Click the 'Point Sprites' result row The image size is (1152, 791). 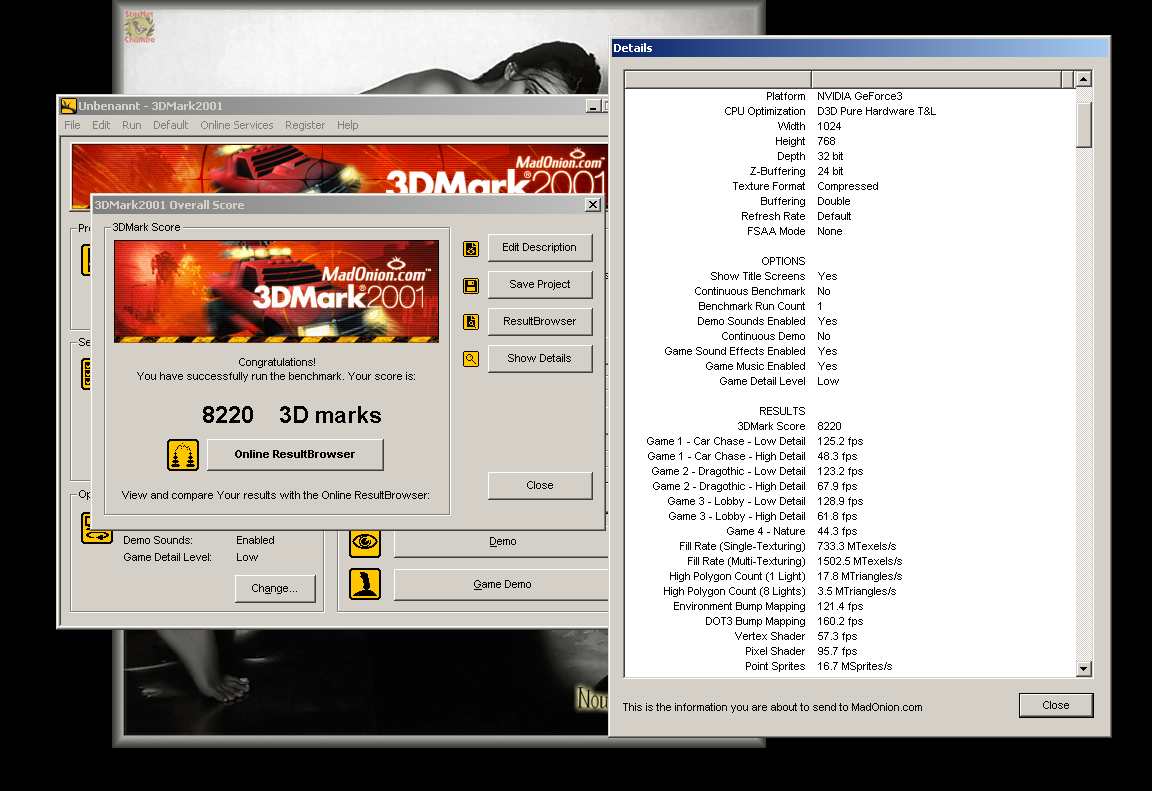tap(818, 667)
